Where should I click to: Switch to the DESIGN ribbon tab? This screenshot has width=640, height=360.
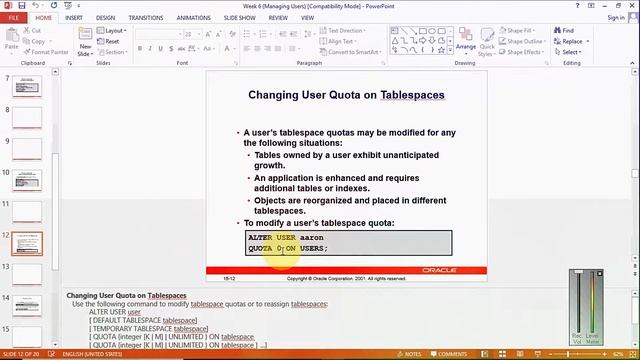click(105, 18)
